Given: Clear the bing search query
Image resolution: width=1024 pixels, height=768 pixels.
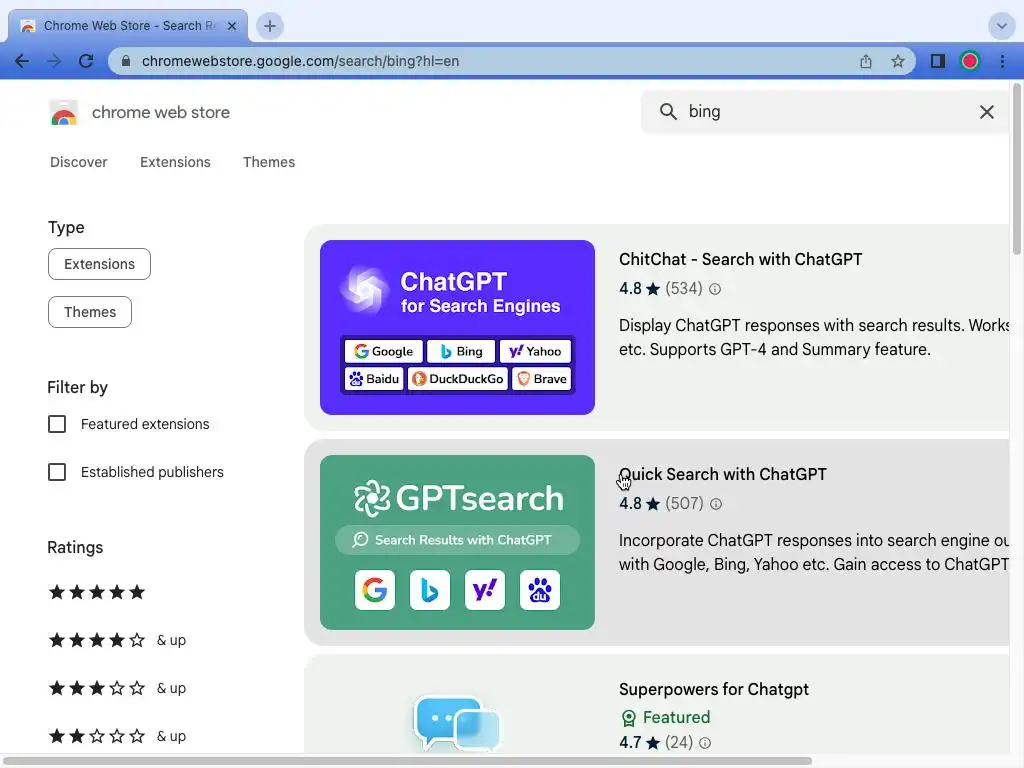Looking at the screenshot, I should coord(987,112).
